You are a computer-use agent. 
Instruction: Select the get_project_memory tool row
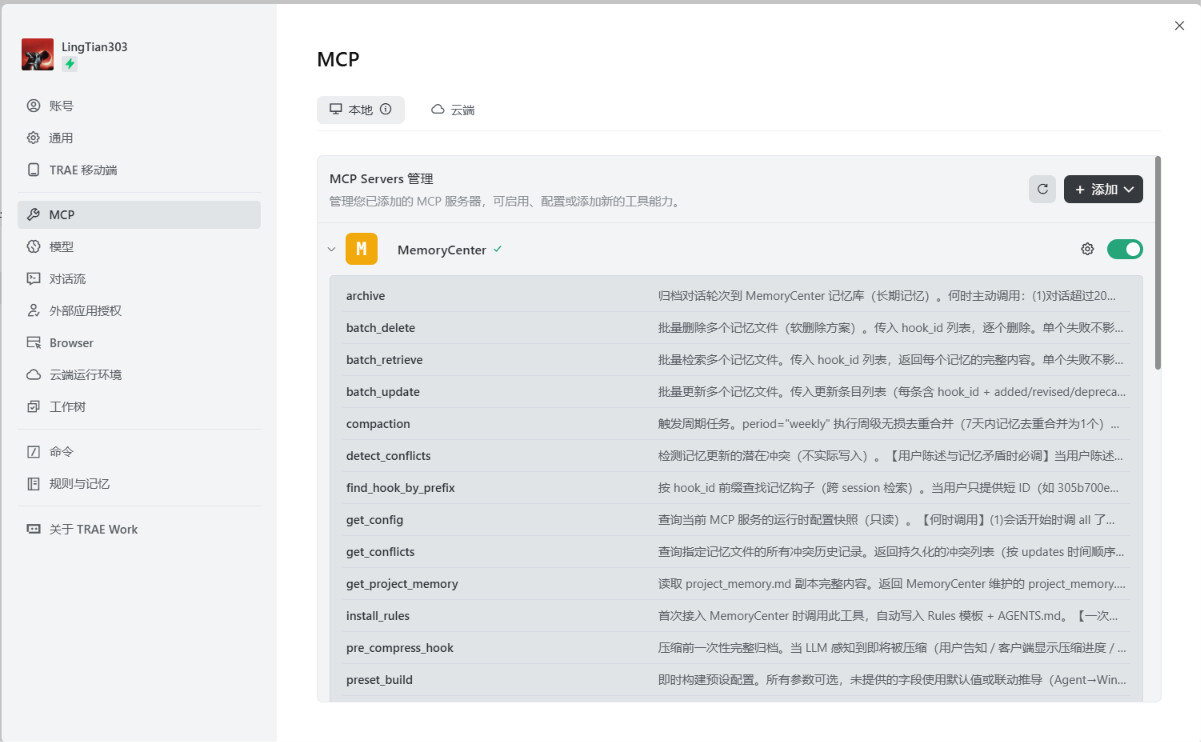736,584
